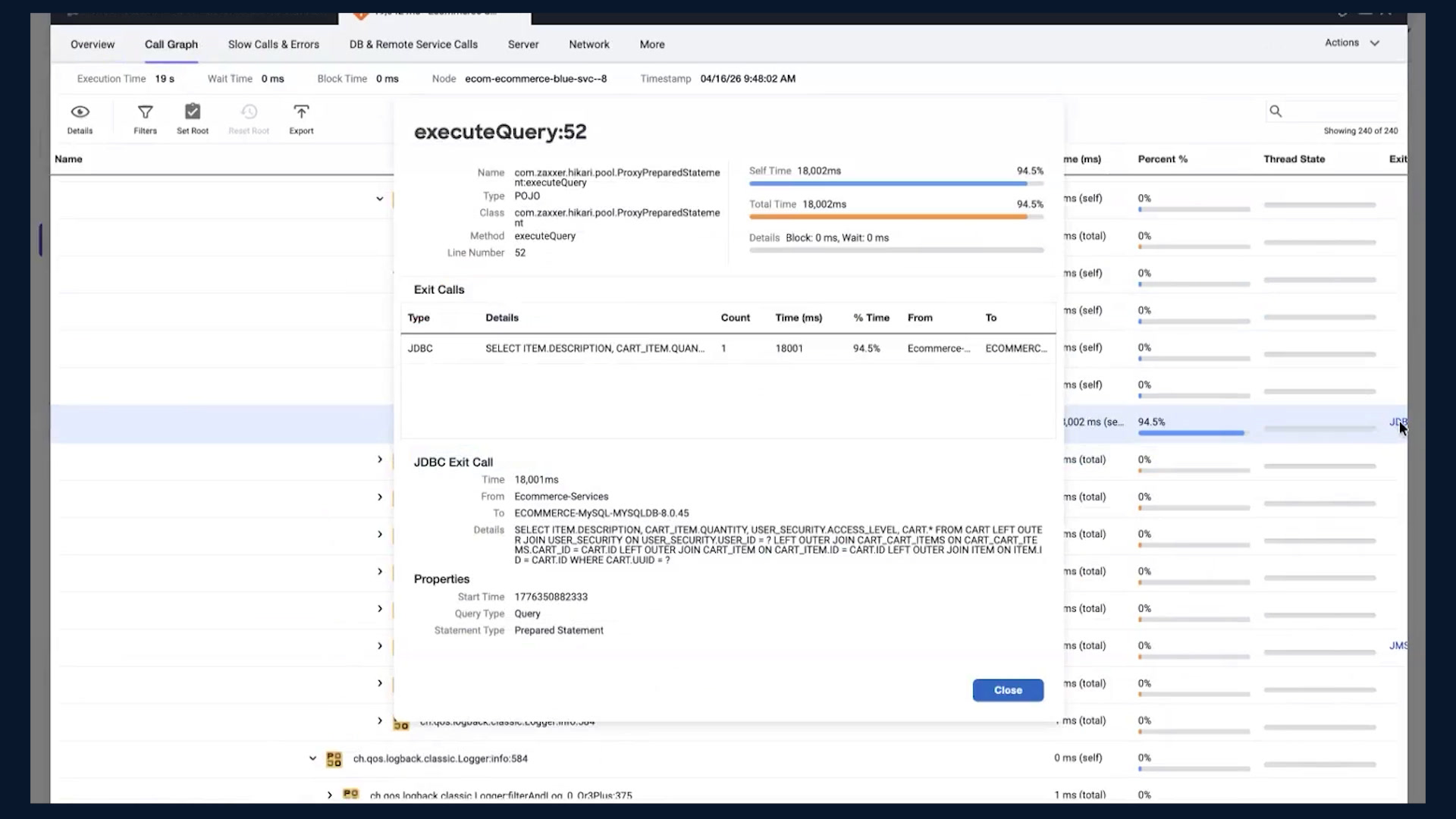Expand the filterAndLog_0_Or3Plus:375 row
Viewport: 1456px width, 819px height.
point(329,795)
